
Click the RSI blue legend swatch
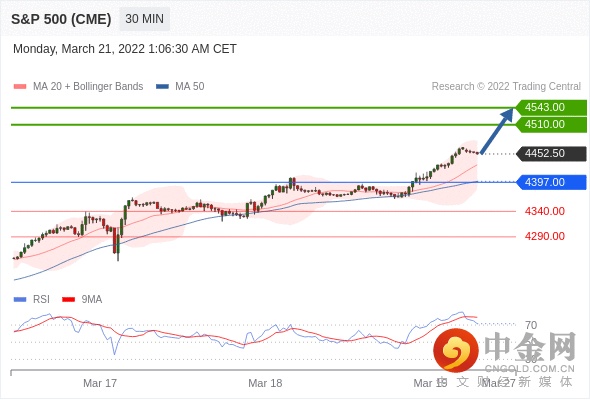tap(20, 300)
